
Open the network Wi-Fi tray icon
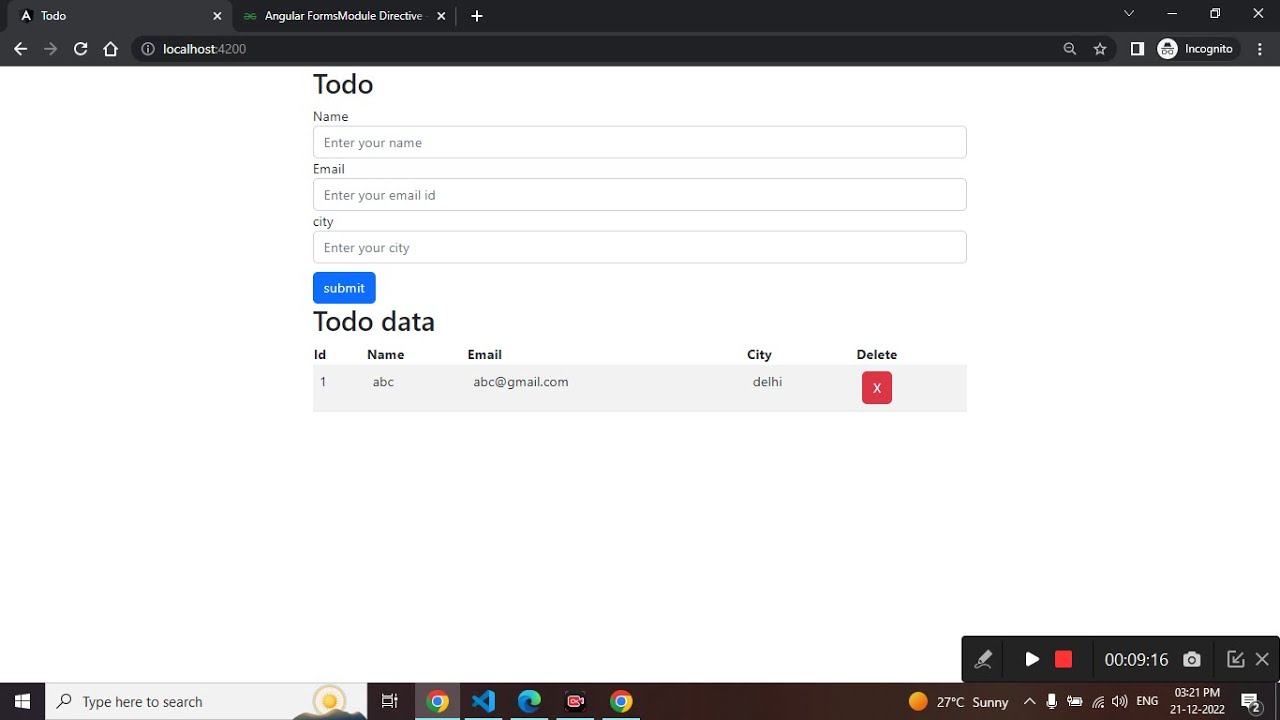[1098, 702]
